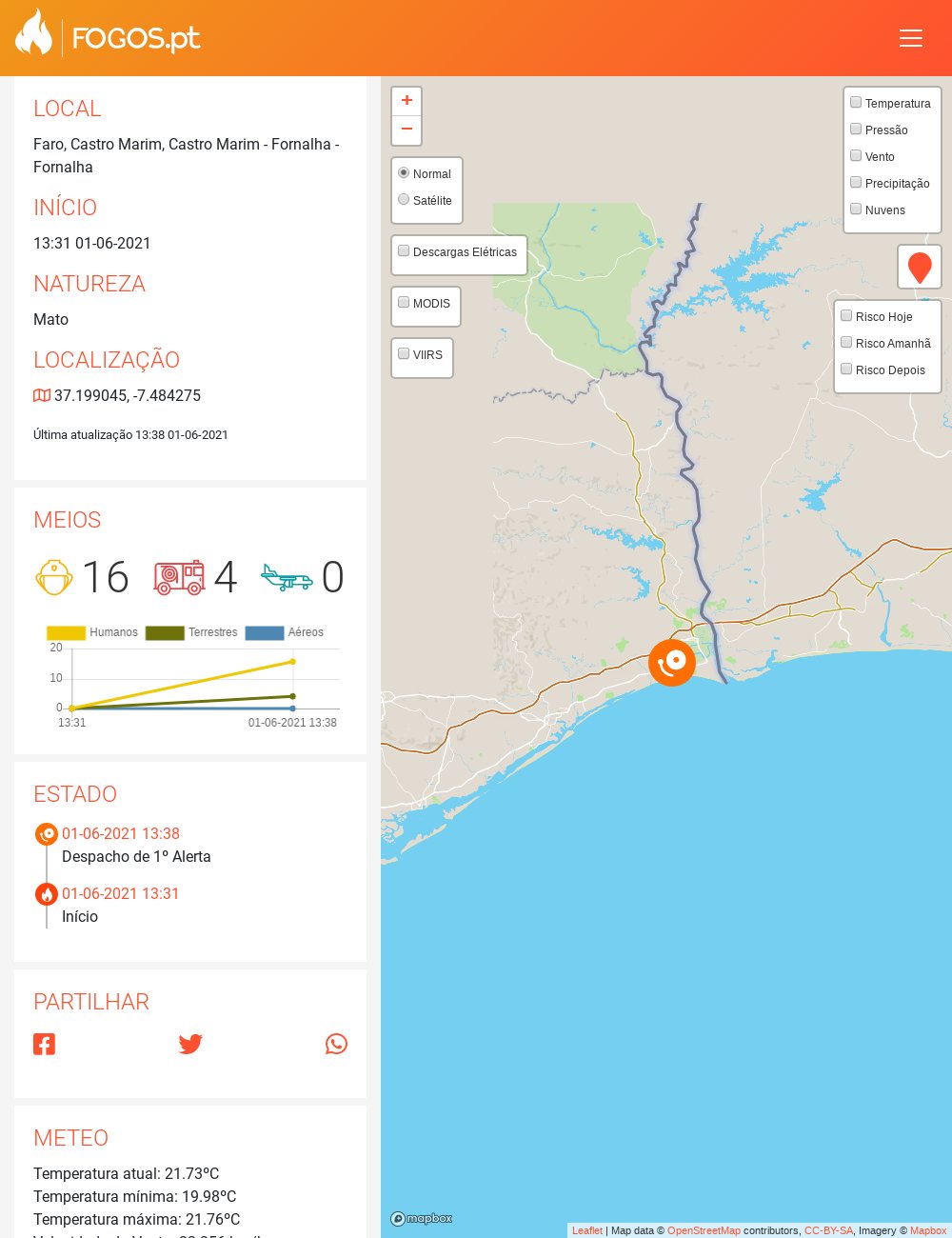Toggle the Nuvens weather layer
Screen dimensions: 952x1238
[856, 209]
